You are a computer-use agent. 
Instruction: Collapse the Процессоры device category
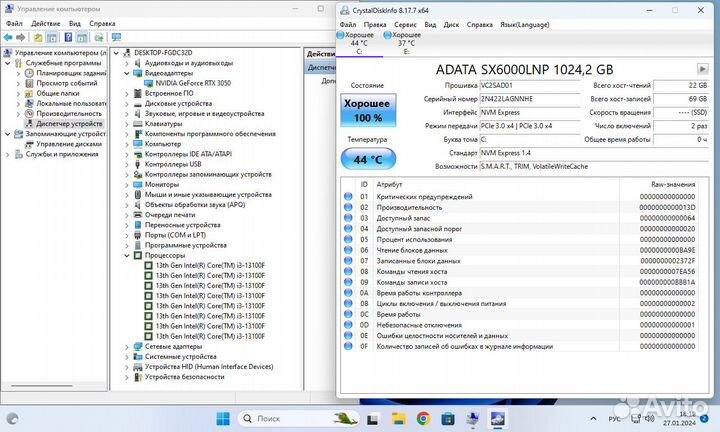(127, 255)
